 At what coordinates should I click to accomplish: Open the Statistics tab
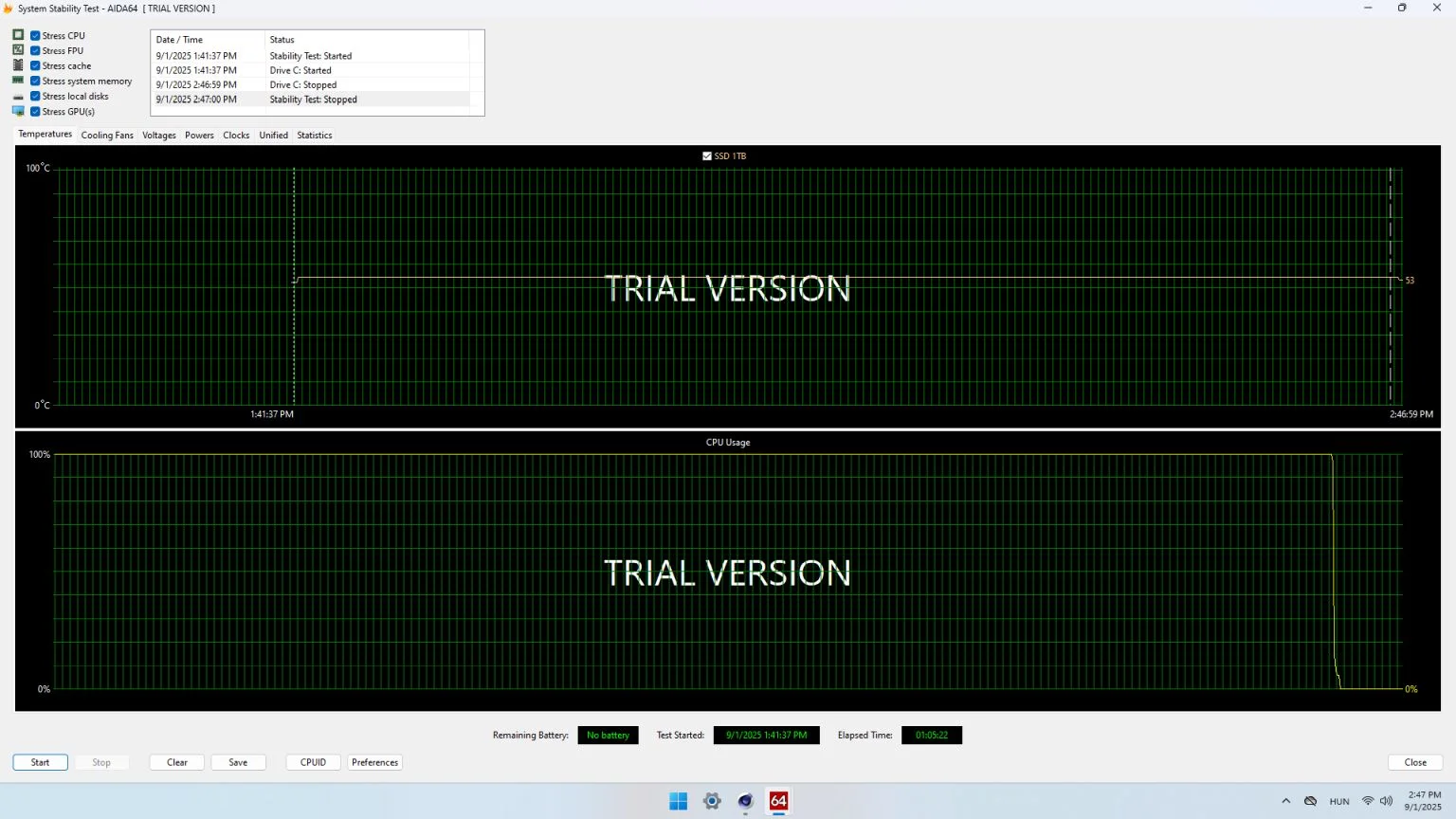click(315, 136)
